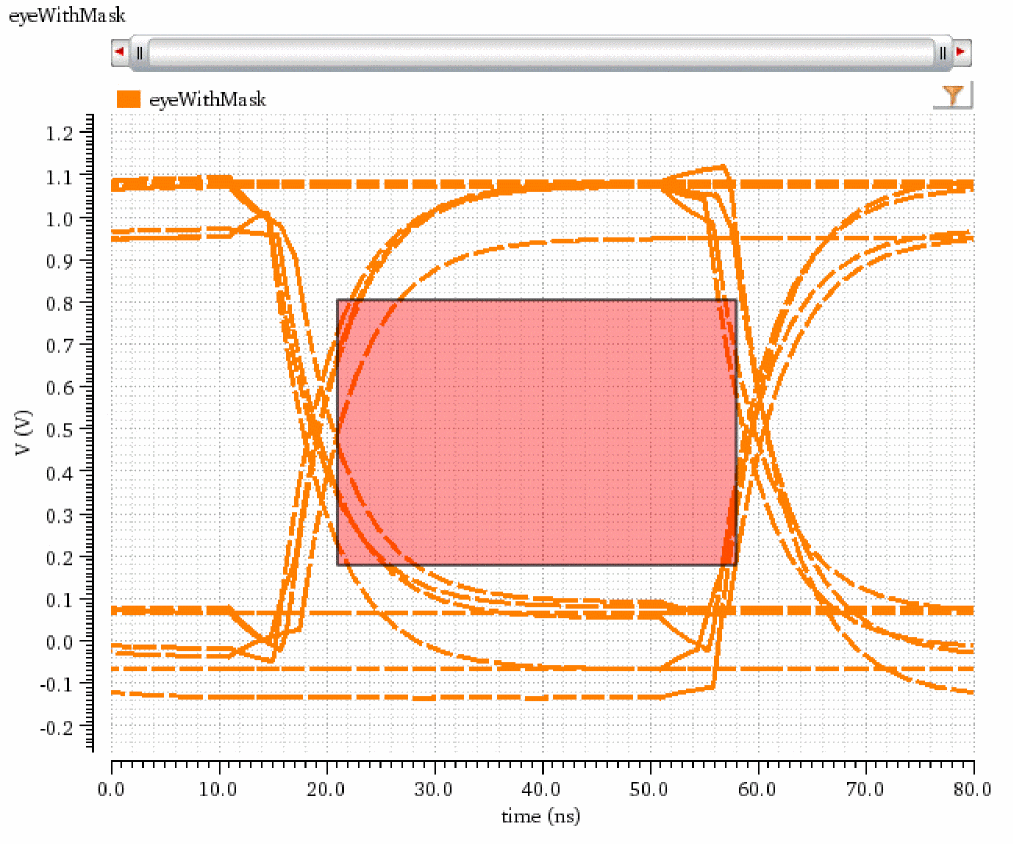Click the left grip handle of zoom bar
The width and height of the screenshot is (1013, 844).
click(x=140, y=52)
